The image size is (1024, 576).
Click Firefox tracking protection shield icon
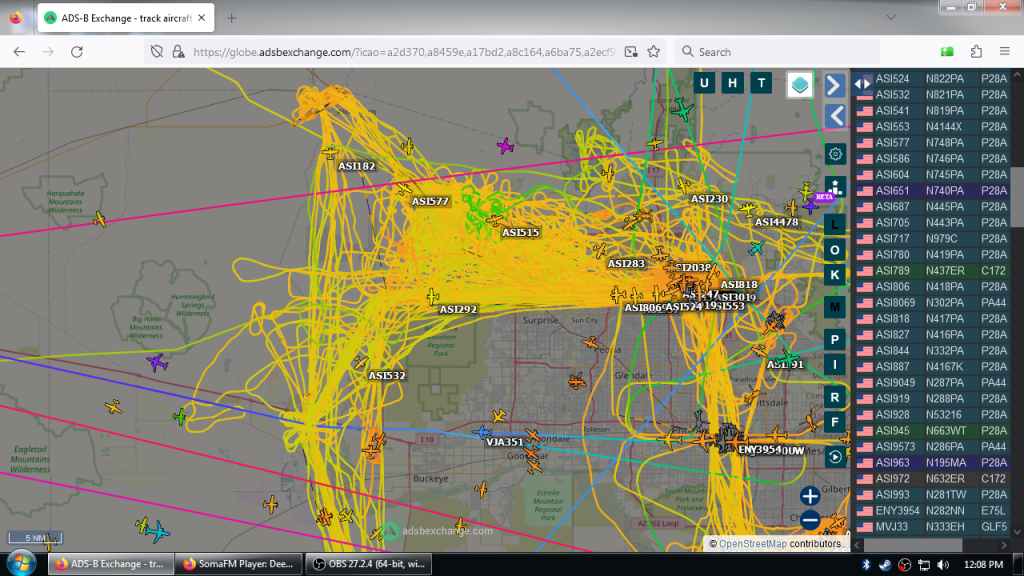click(157, 52)
